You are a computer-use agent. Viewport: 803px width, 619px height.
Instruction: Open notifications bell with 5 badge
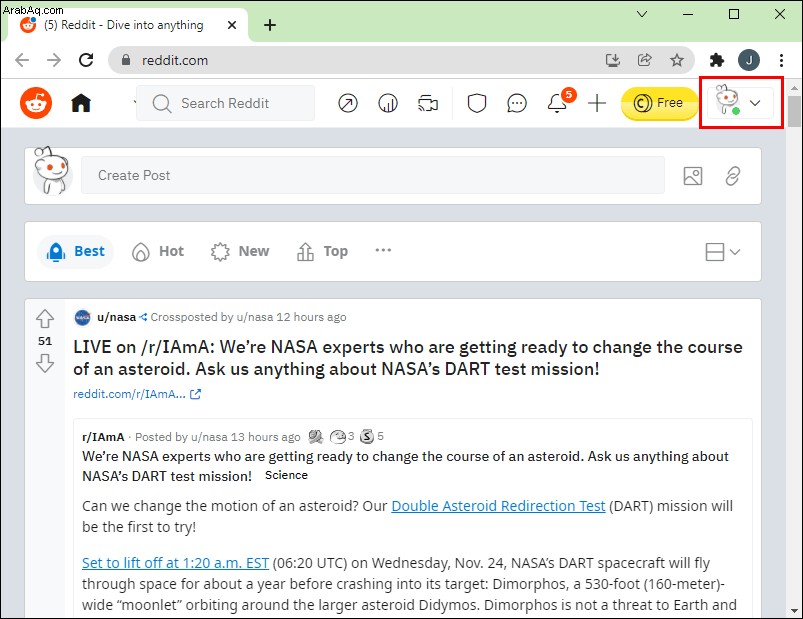[x=558, y=102]
